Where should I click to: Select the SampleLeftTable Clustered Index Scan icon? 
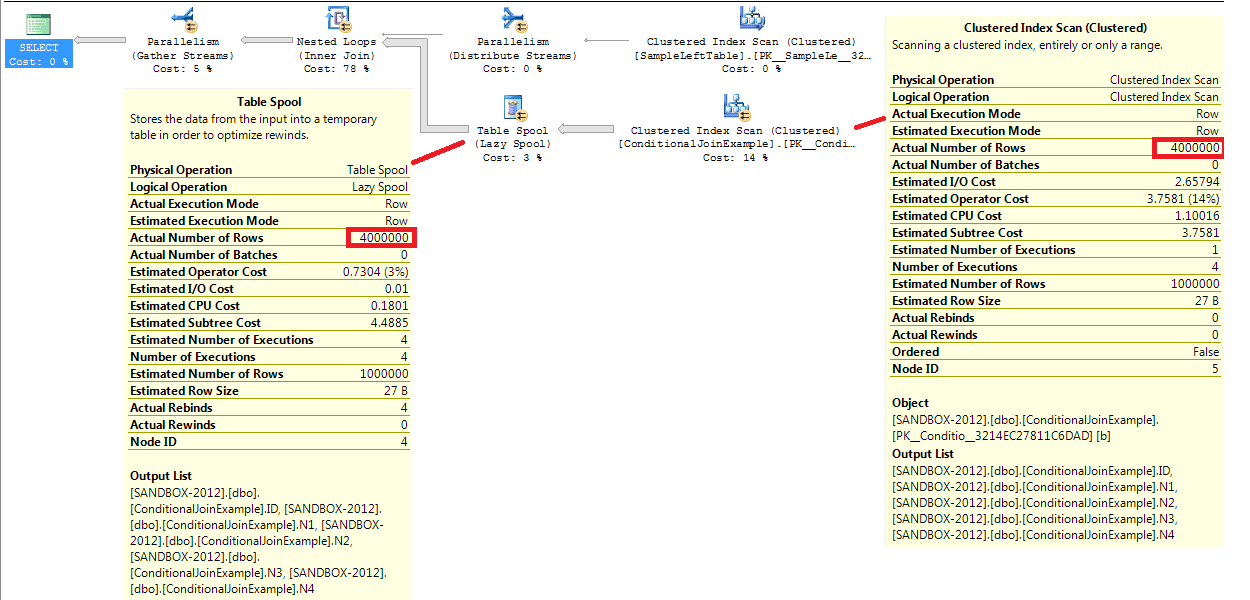click(x=751, y=19)
